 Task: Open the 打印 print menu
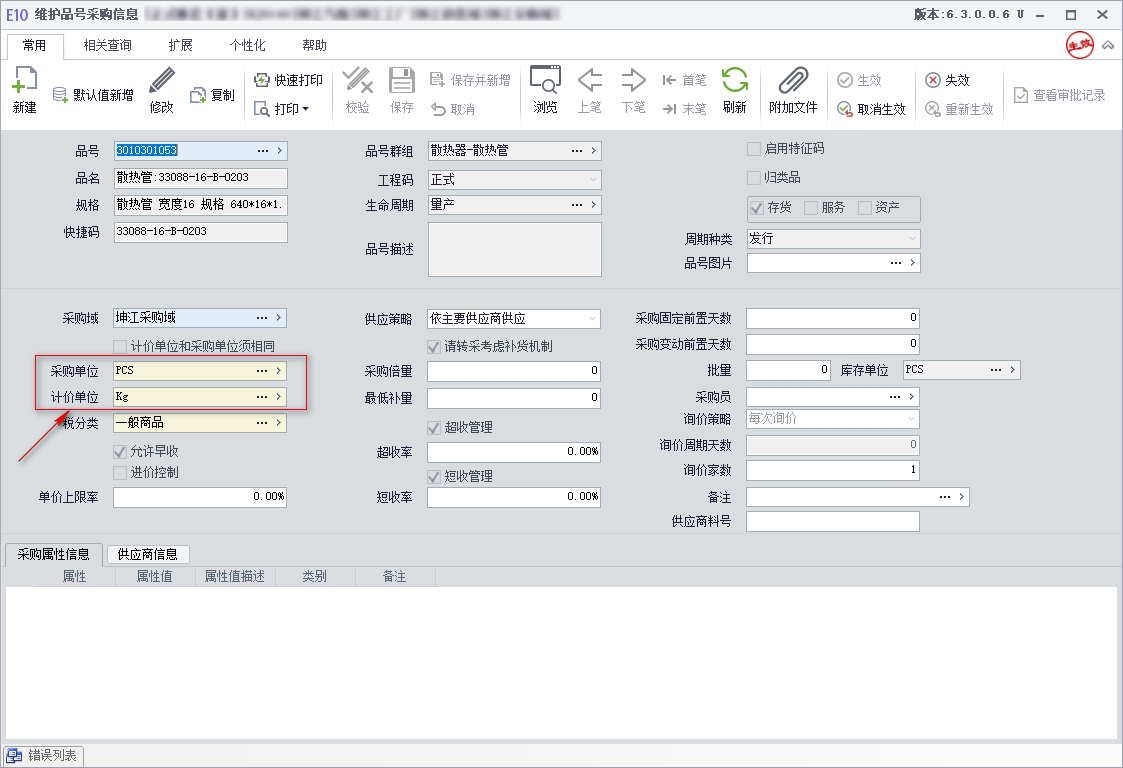281,109
